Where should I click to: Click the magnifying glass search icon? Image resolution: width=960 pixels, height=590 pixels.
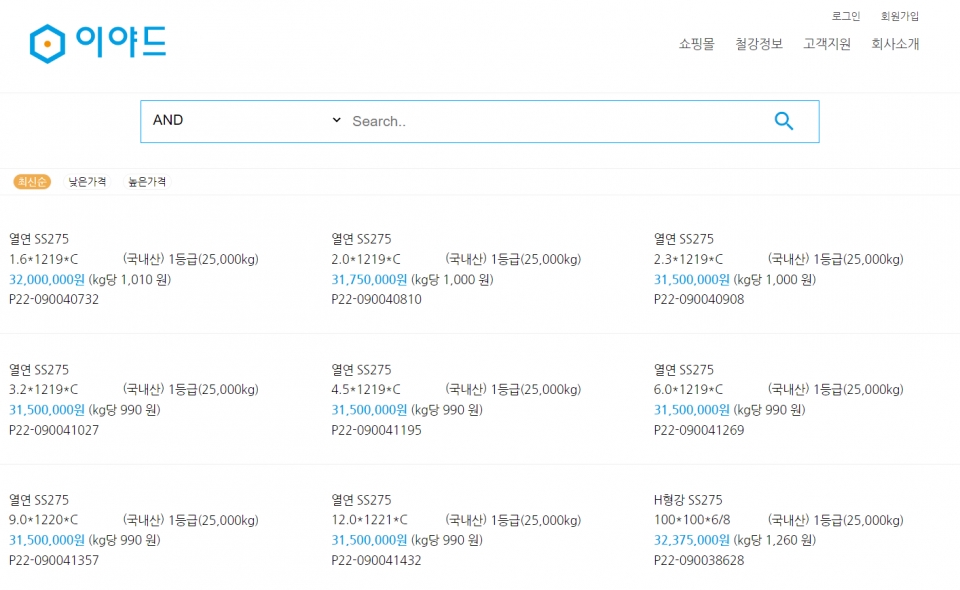coord(783,121)
